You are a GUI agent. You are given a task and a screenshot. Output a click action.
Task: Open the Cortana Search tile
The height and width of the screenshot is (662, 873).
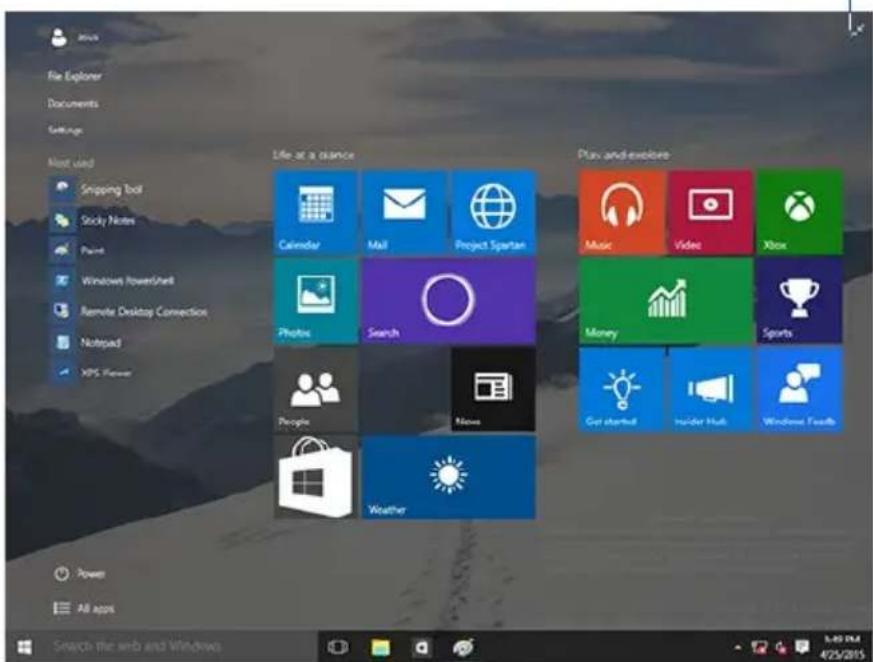click(449, 301)
